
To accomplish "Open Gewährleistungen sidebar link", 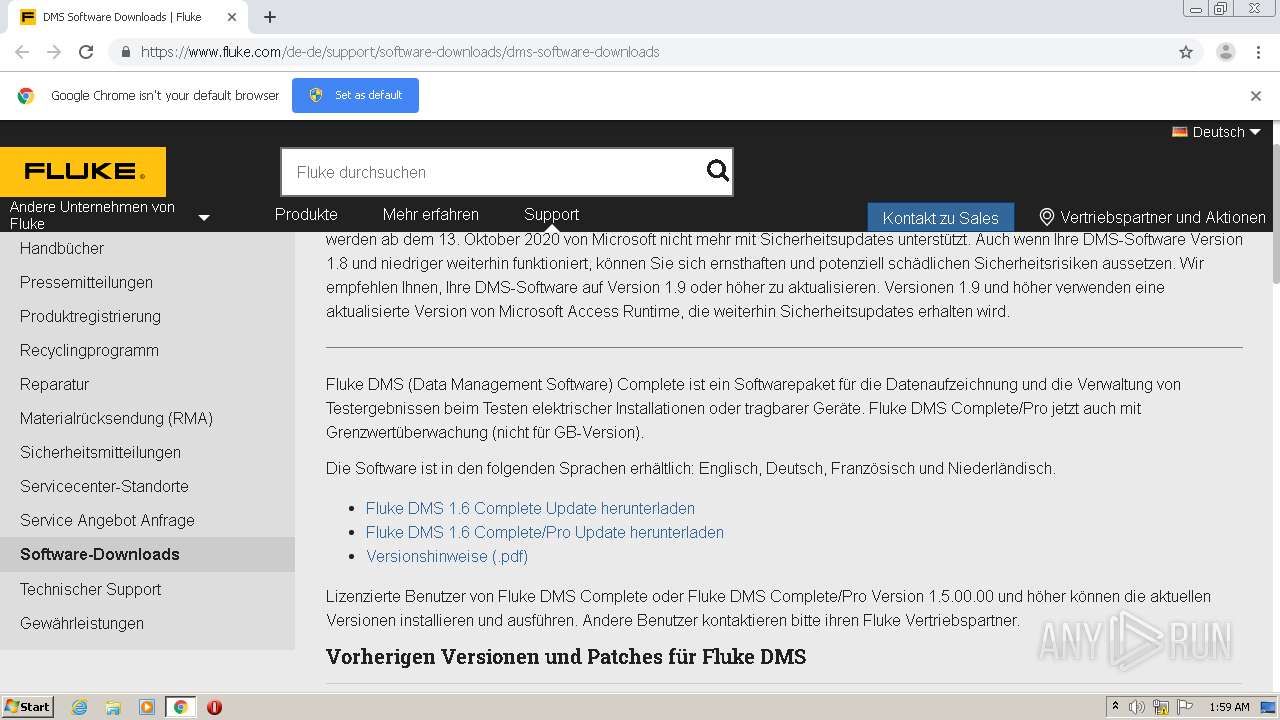I will pos(82,623).
